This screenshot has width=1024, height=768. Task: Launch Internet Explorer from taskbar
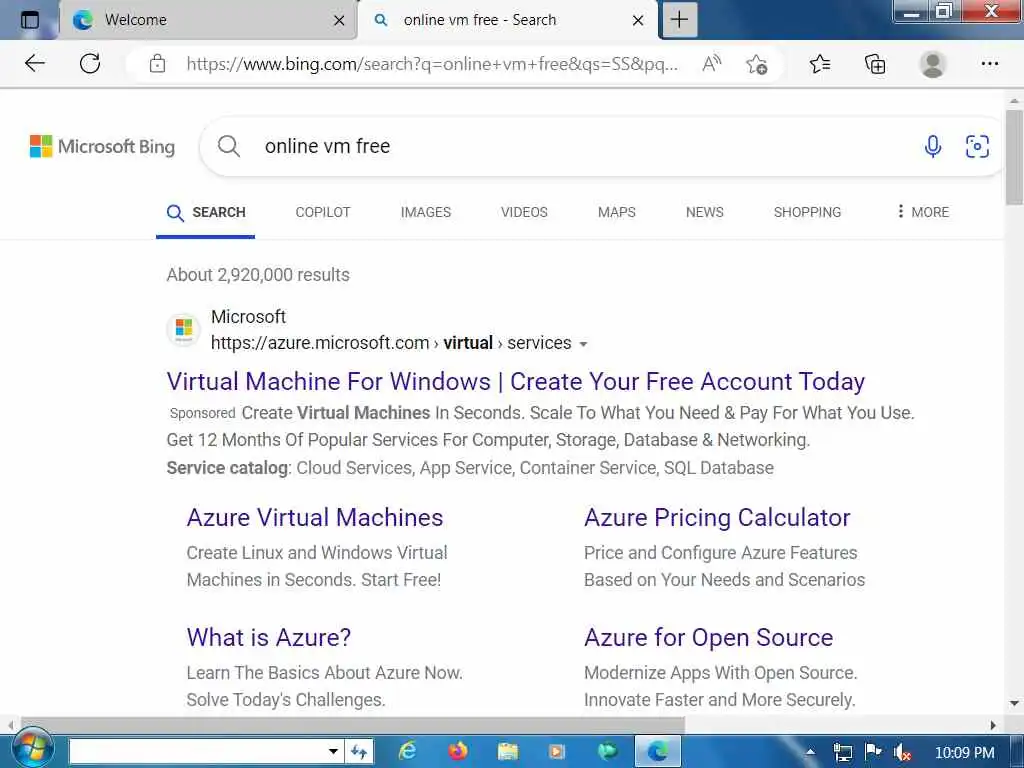coord(407,752)
